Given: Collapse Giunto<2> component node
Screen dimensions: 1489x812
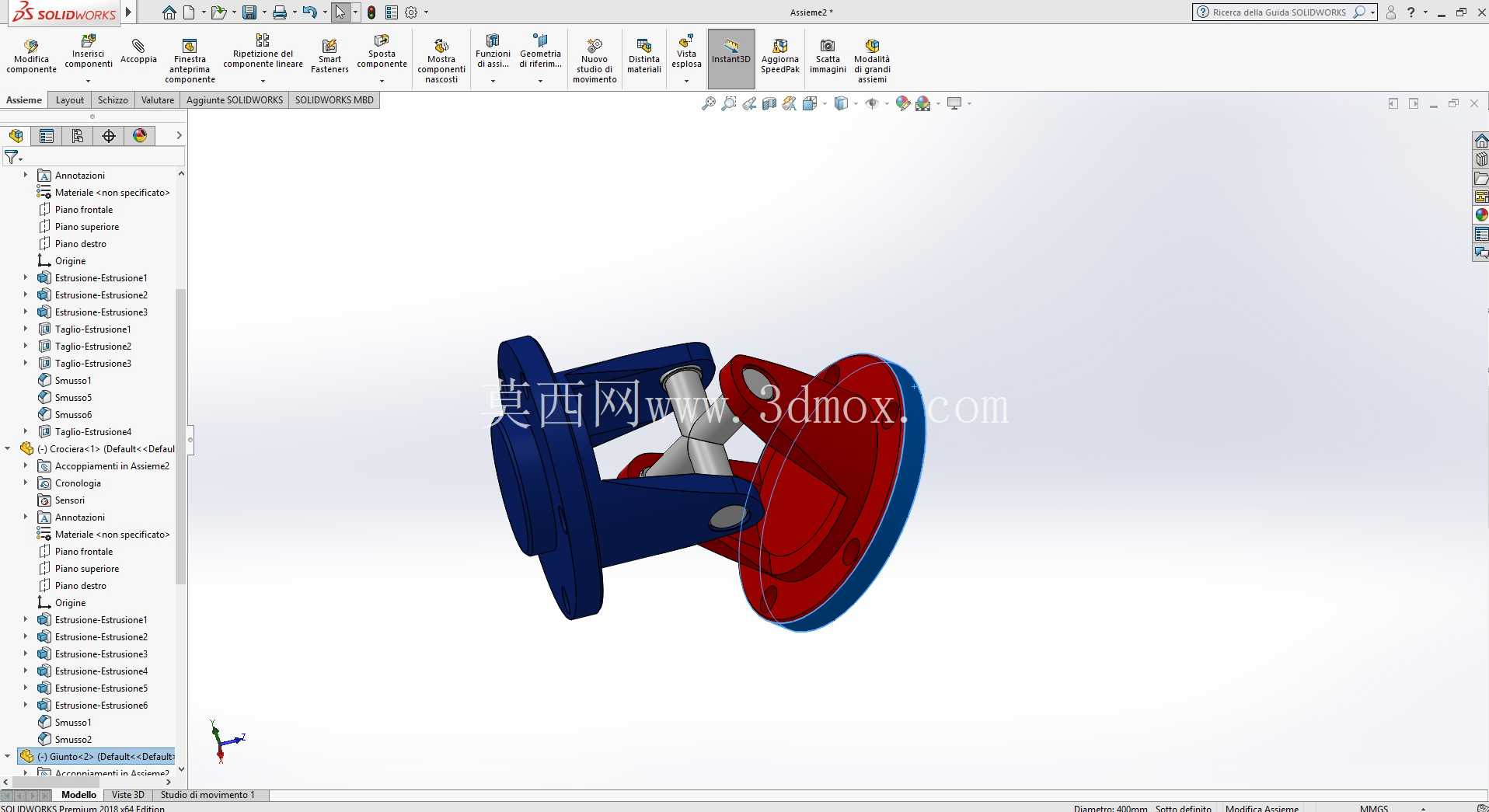Looking at the screenshot, I should [8, 756].
